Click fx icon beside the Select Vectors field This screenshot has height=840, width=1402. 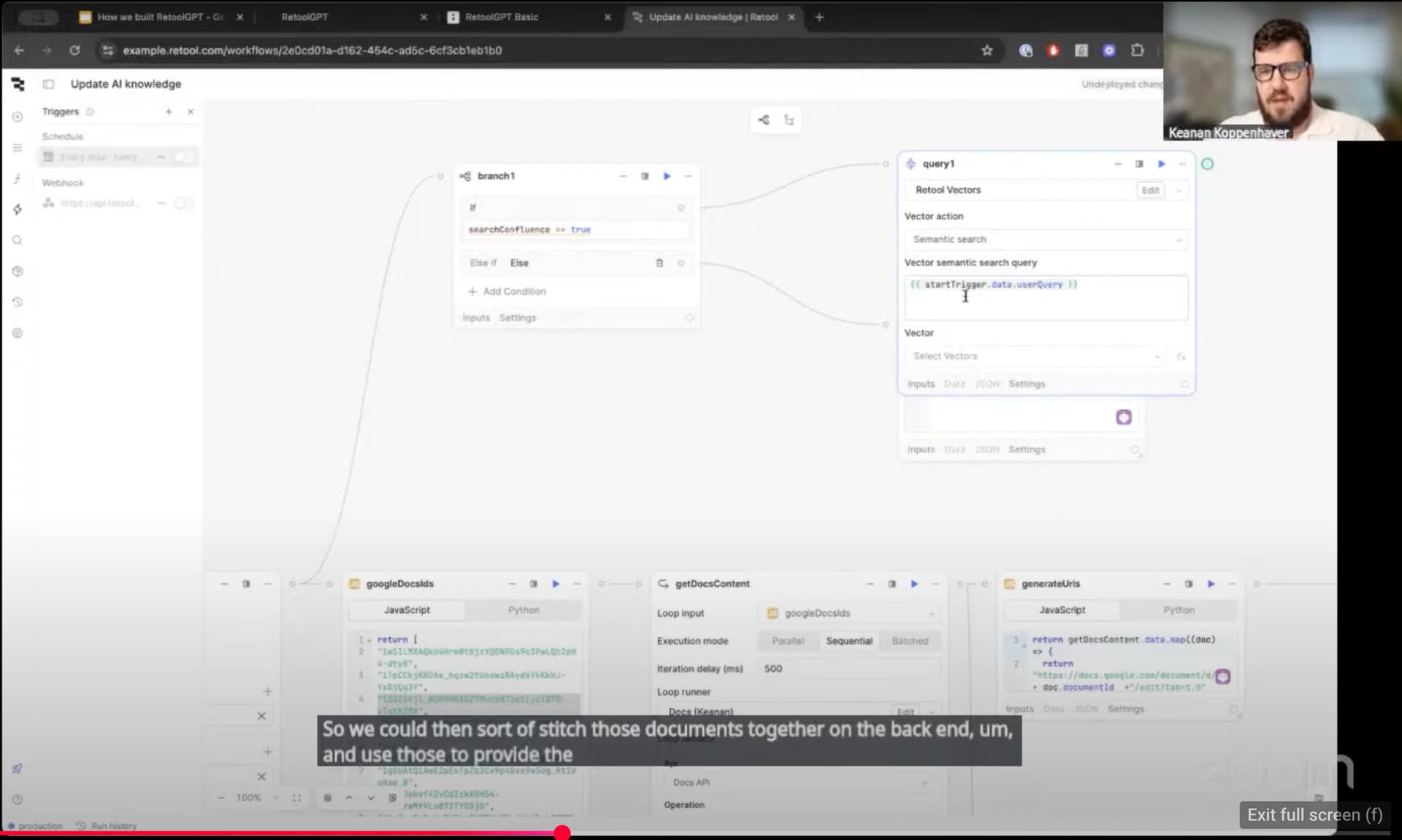(x=1180, y=356)
